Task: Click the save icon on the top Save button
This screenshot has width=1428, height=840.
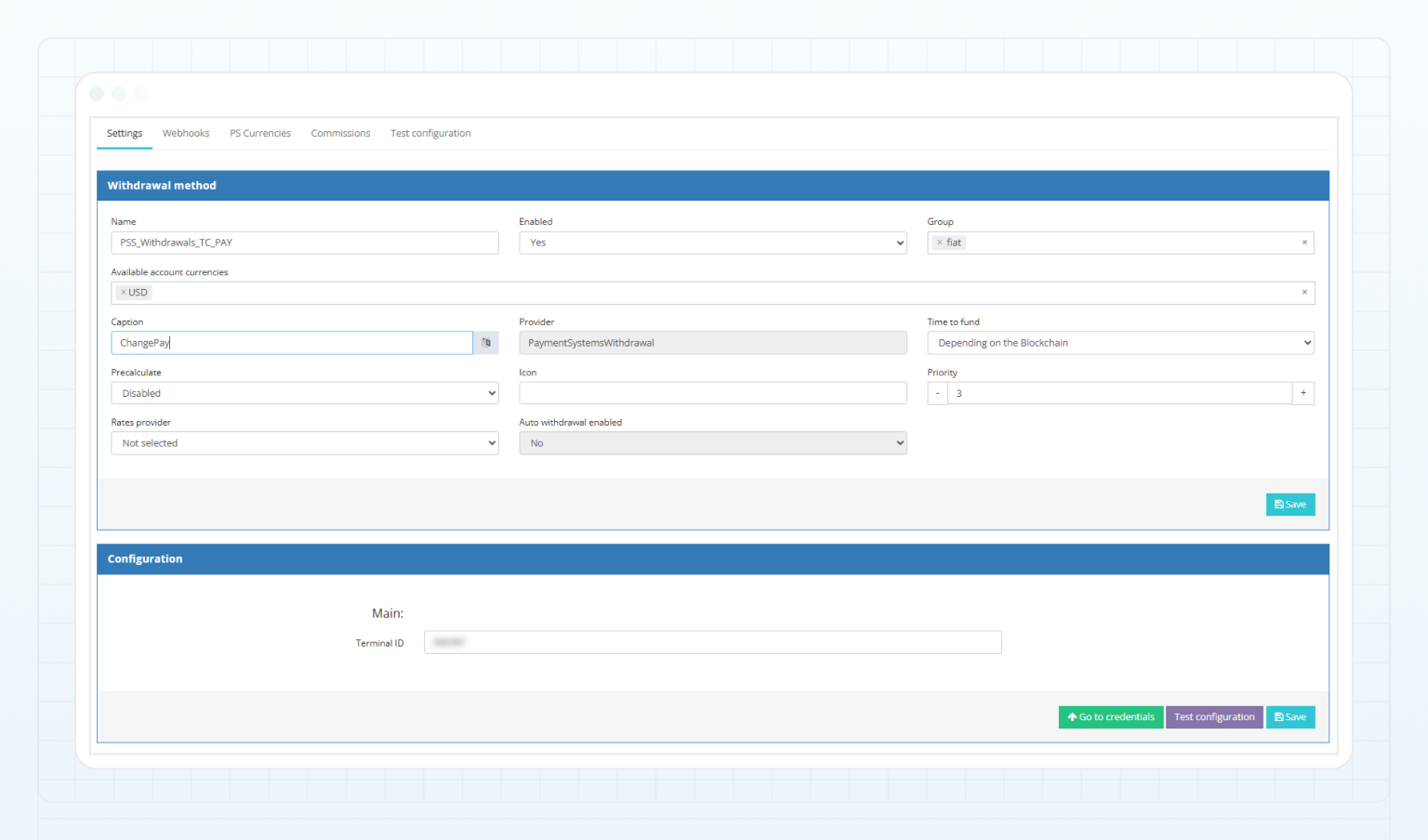Action: coord(1279,504)
